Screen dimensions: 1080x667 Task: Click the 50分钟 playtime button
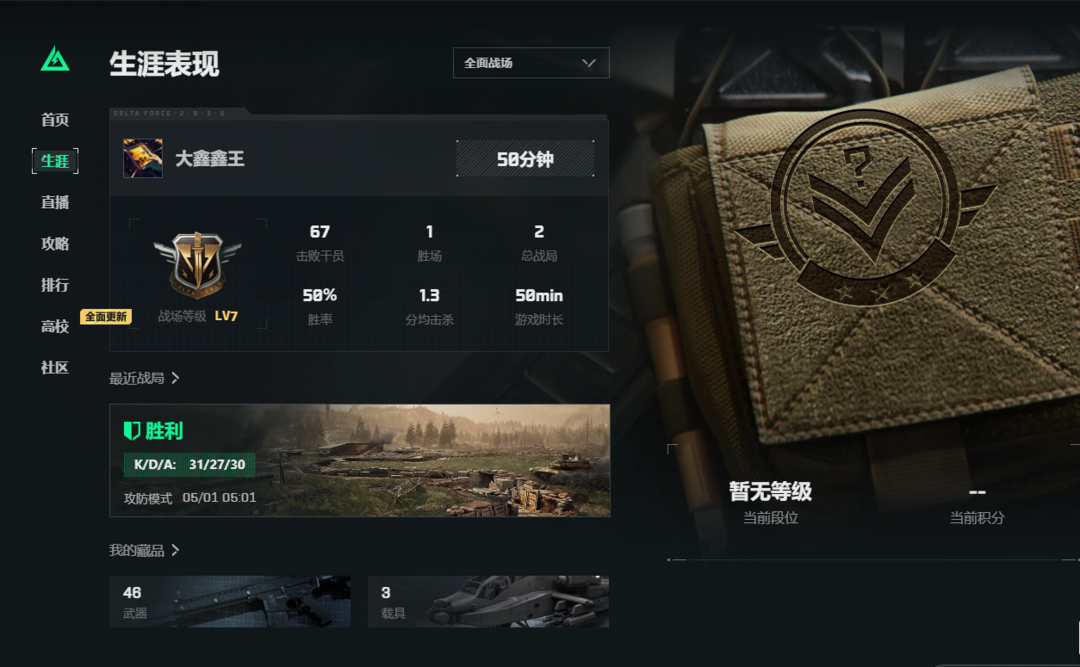(525, 159)
